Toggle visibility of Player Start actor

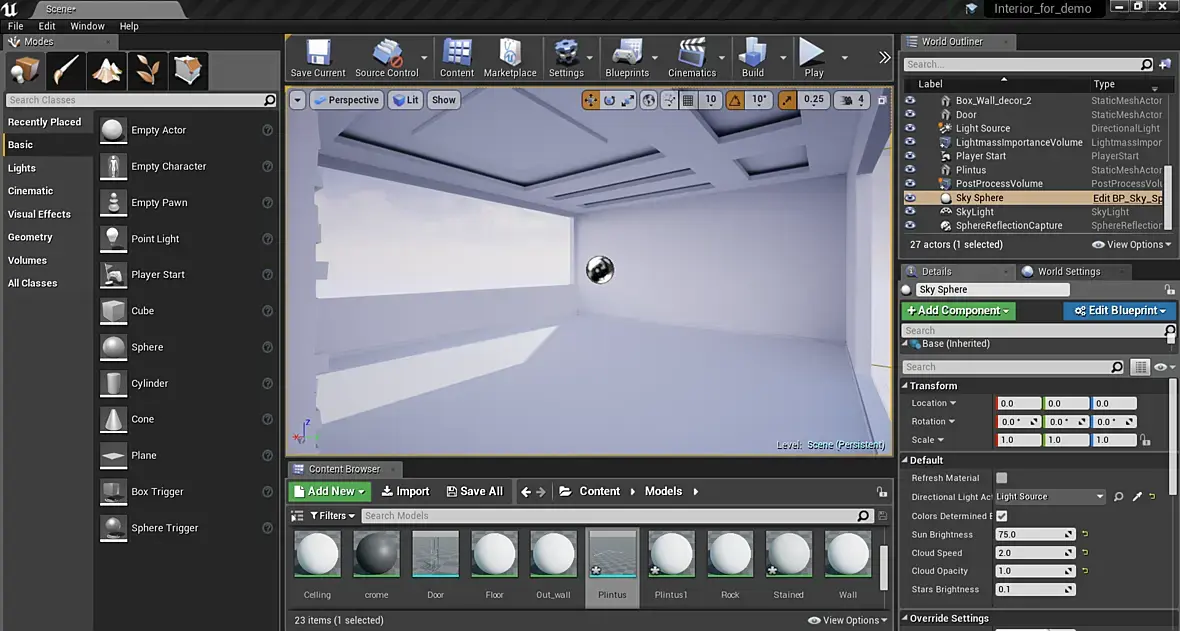pos(910,156)
